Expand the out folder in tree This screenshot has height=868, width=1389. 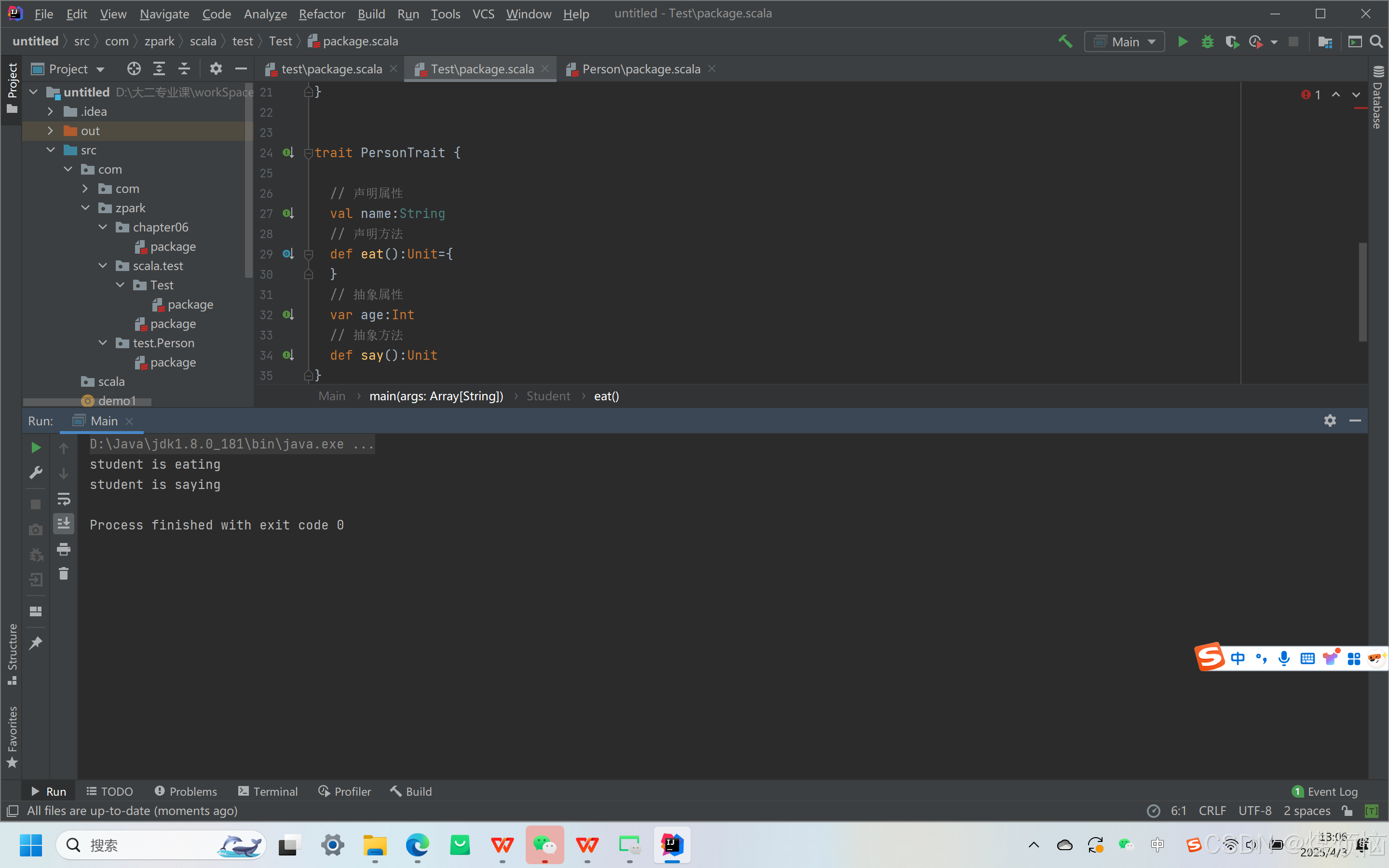coord(51,131)
